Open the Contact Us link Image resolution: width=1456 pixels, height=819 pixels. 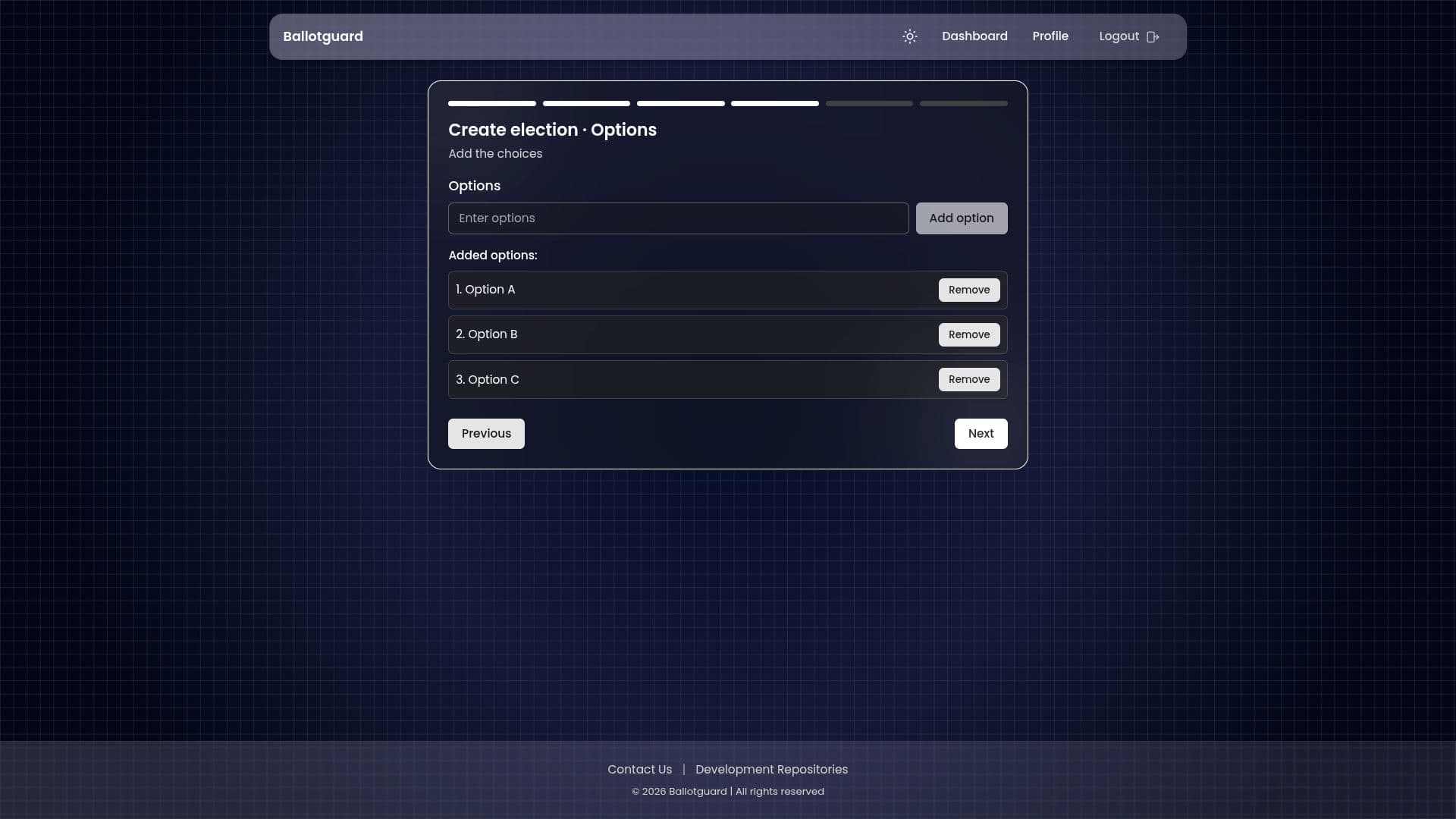click(x=639, y=769)
